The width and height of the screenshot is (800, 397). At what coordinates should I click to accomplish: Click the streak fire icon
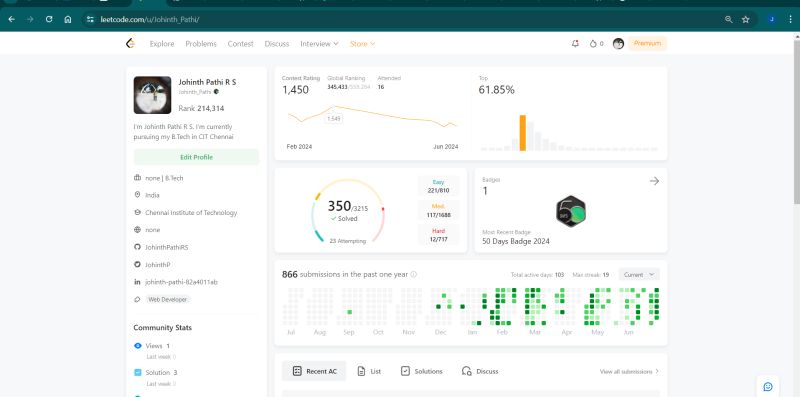593,44
